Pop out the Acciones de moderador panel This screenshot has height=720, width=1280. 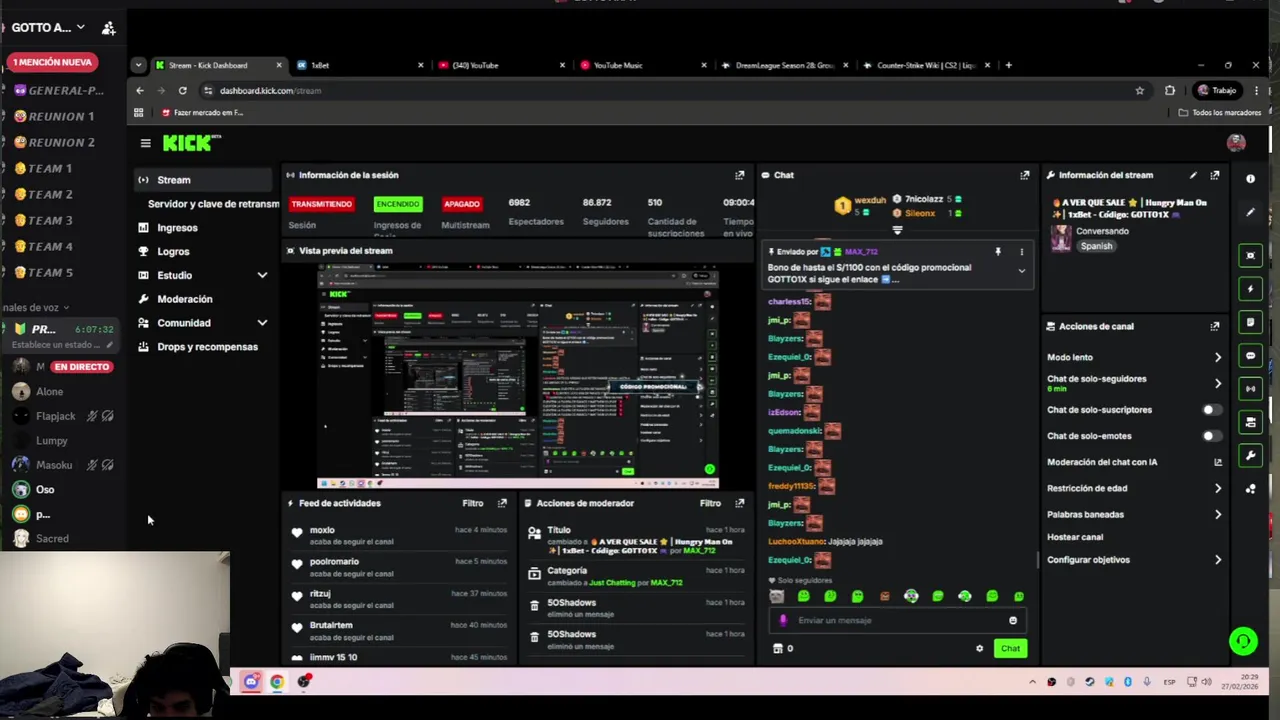coord(740,503)
